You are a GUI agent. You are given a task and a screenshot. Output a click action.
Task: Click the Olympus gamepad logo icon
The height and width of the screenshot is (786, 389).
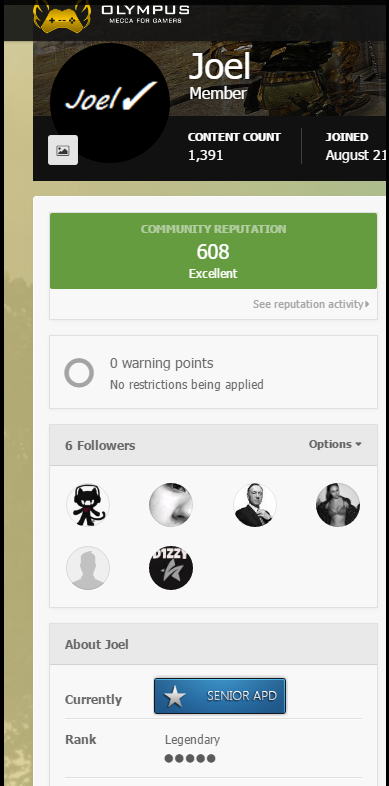(62, 16)
